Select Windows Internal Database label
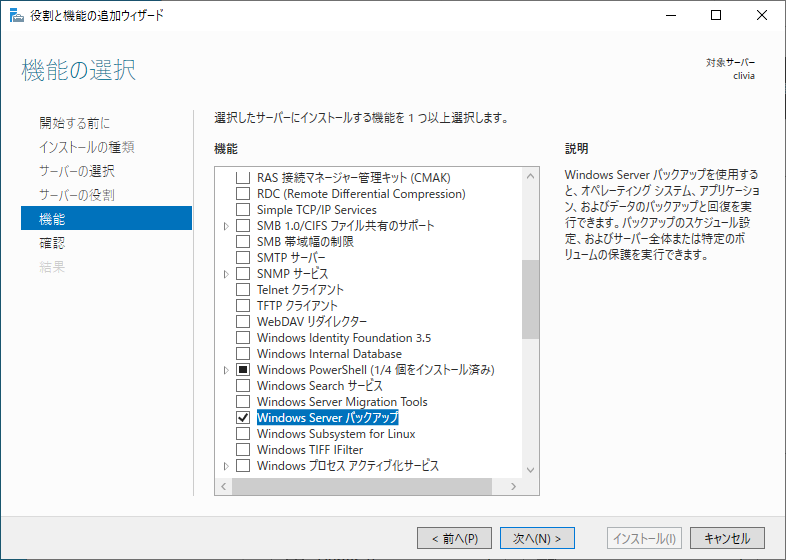The image size is (786, 560). coord(329,354)
